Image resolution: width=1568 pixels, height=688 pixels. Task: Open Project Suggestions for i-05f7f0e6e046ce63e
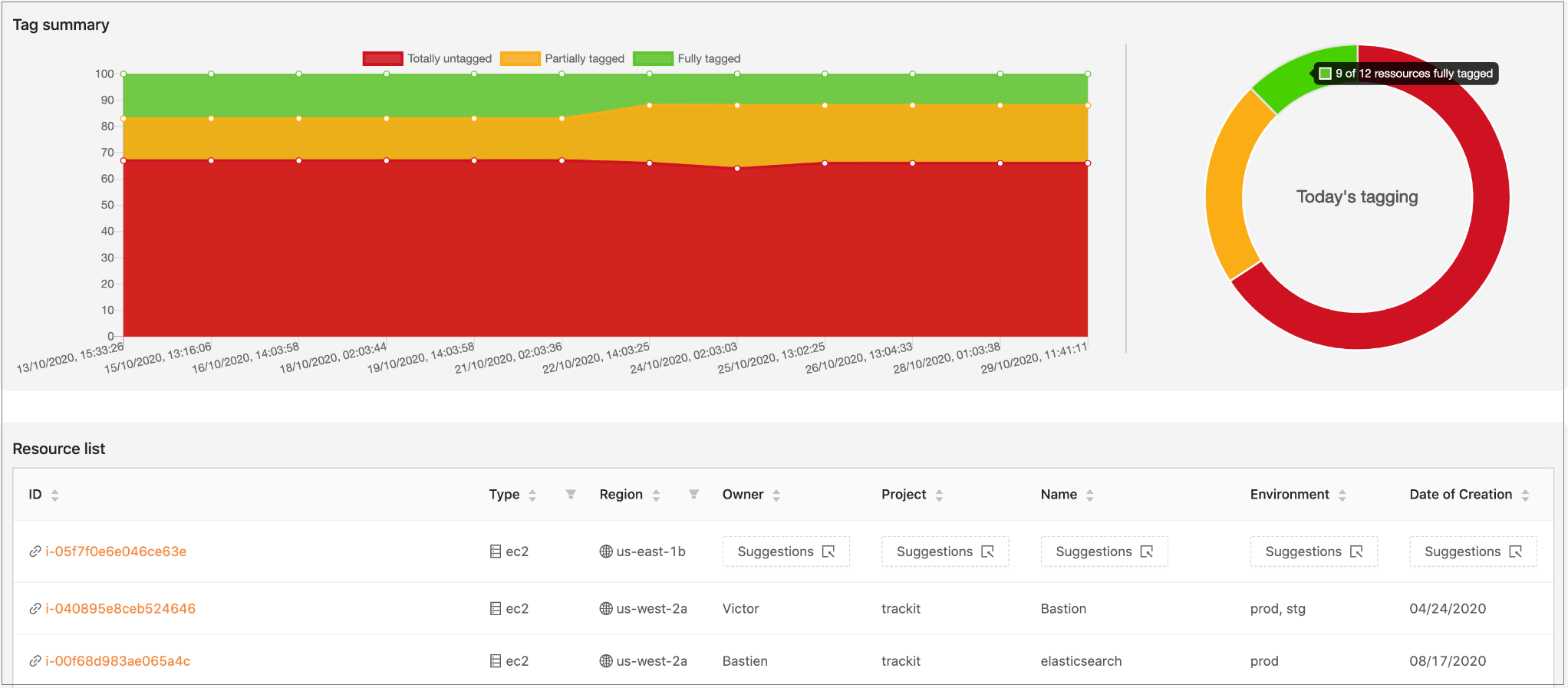[945, 551]
